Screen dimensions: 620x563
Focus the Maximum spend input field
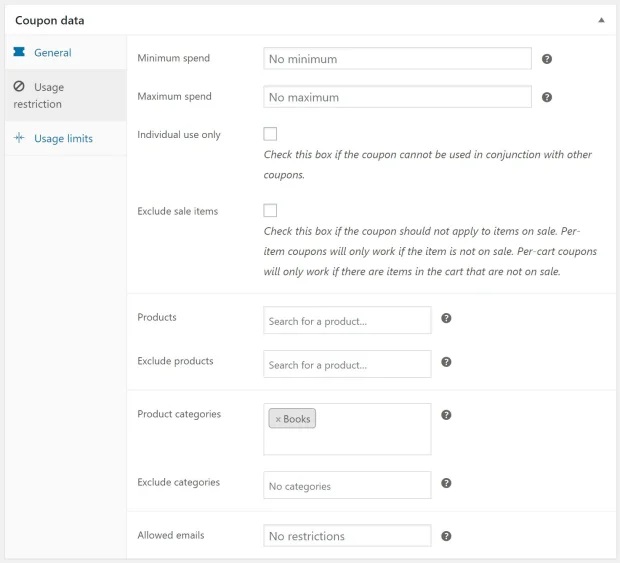tap(397, 97)
